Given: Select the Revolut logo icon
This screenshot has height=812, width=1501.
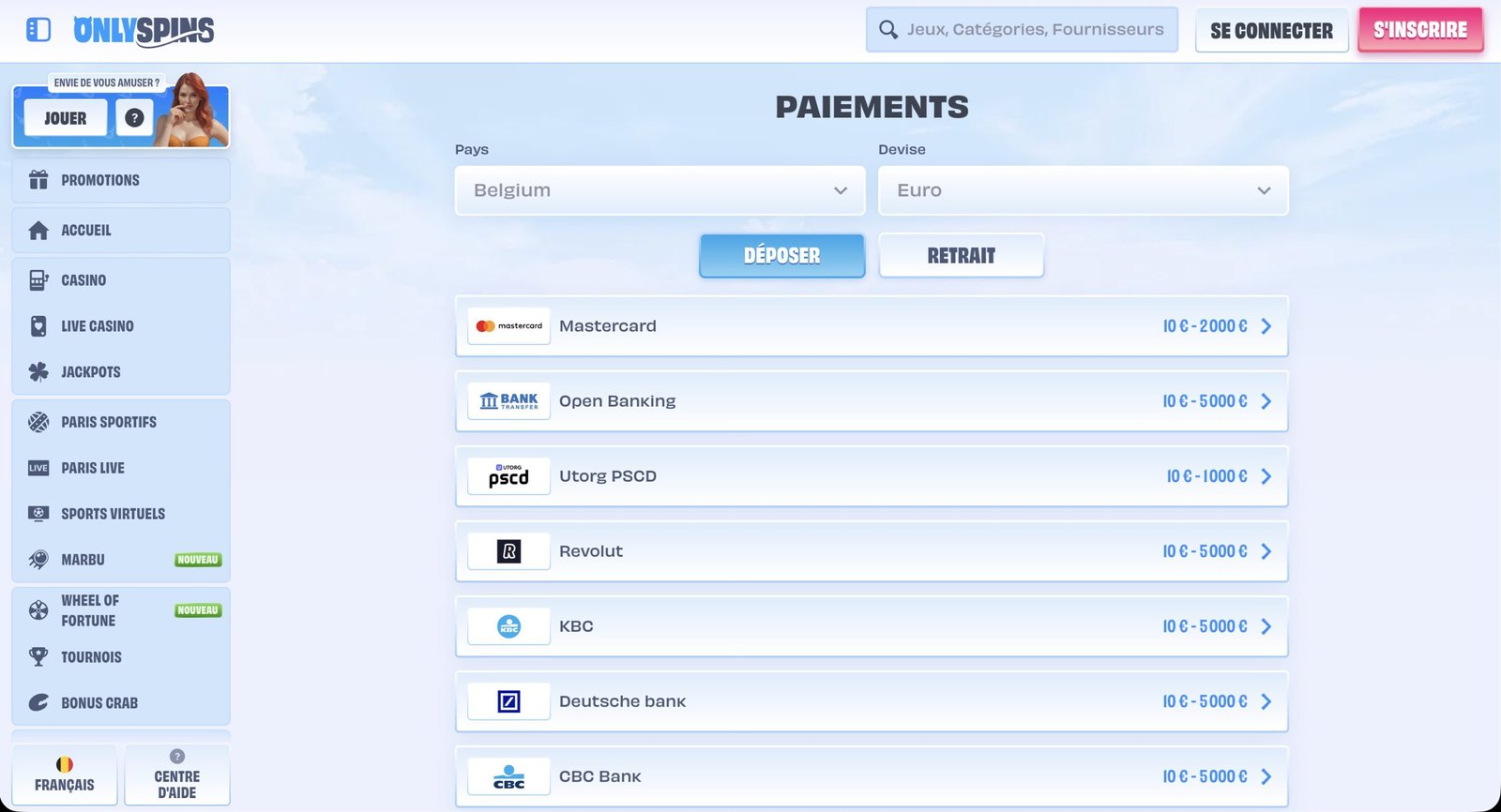Looking at the screenshot, I should (x=508, y=551).
